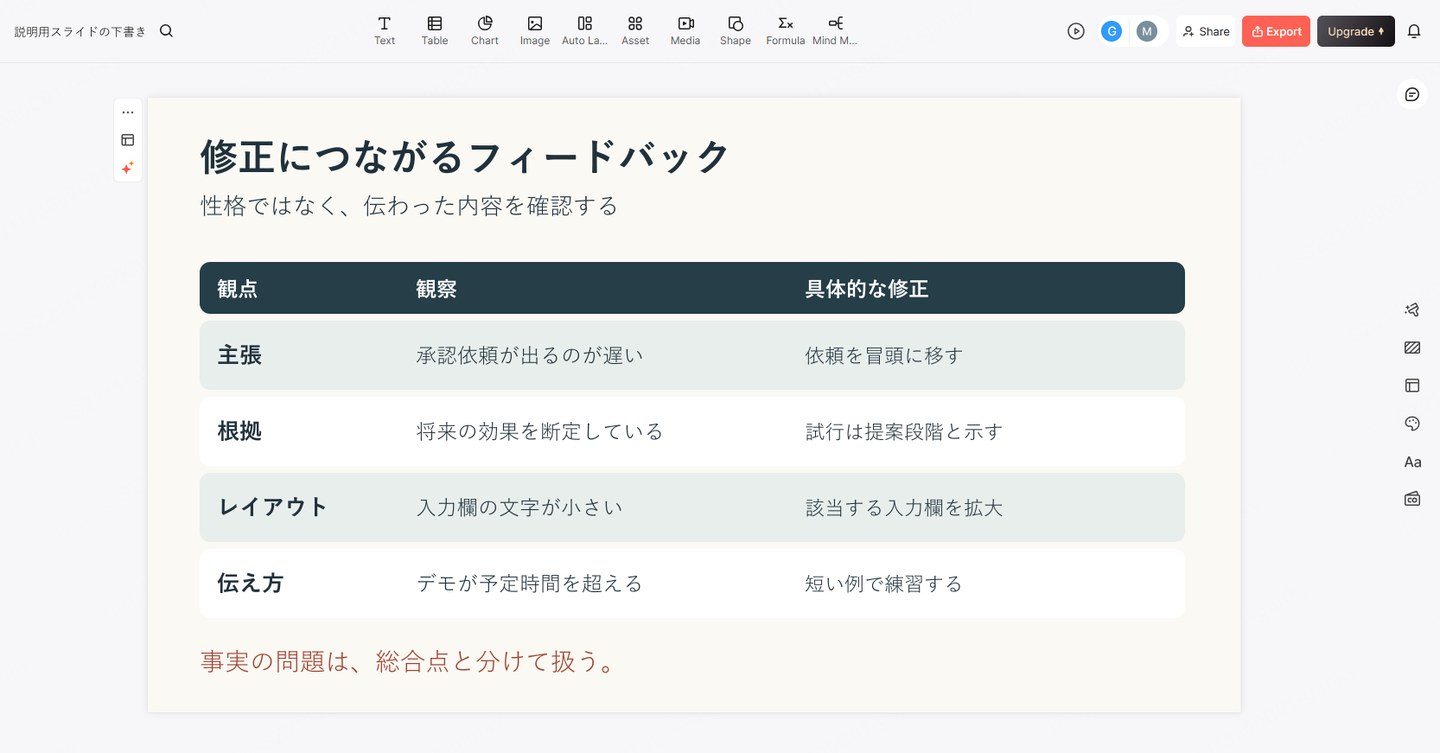The image size is (1440, 753).
Task: Click the AI sparkle icon beside the slide
Action: 128,168
